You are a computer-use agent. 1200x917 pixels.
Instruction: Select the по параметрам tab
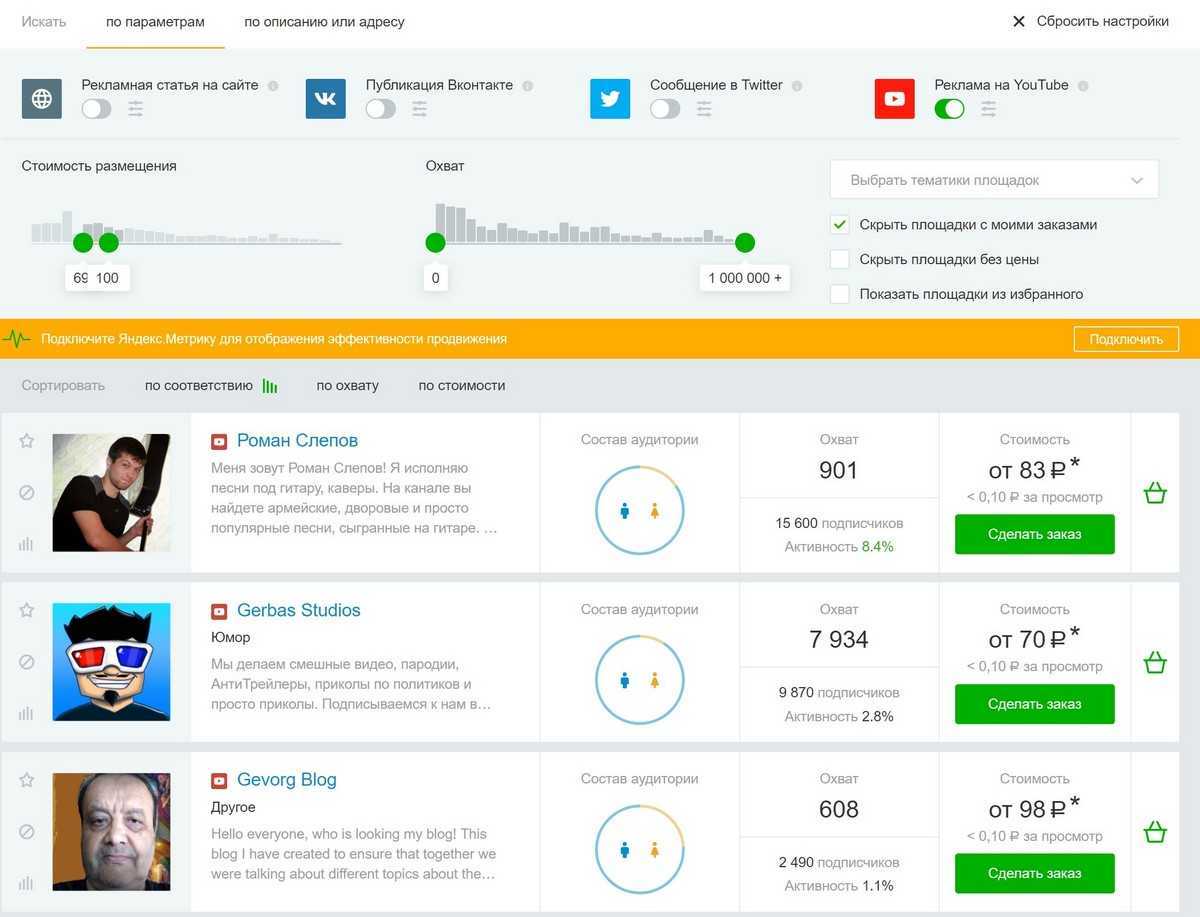[x=155, y=22]
